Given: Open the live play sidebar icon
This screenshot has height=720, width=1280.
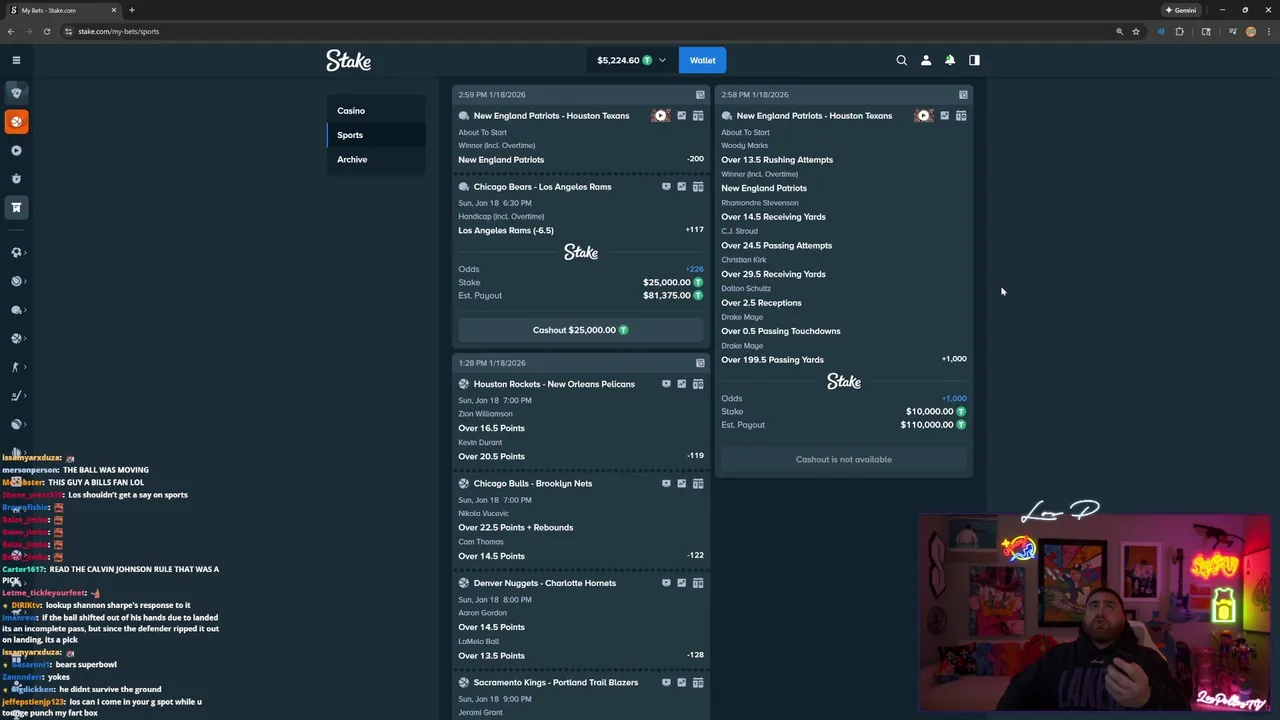Looking at the screenshot, I should point(16,150).
